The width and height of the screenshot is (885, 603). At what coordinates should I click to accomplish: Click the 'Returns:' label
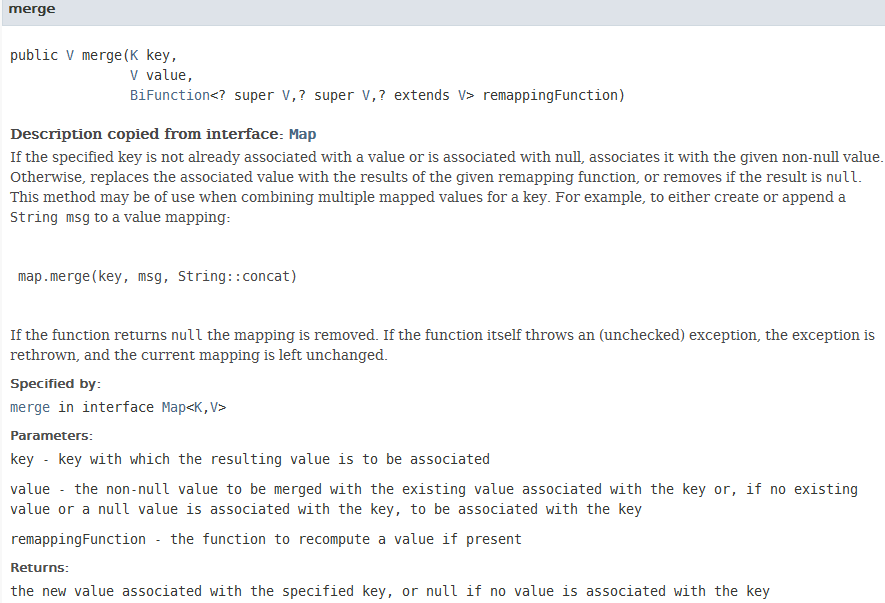coord(40,567)
